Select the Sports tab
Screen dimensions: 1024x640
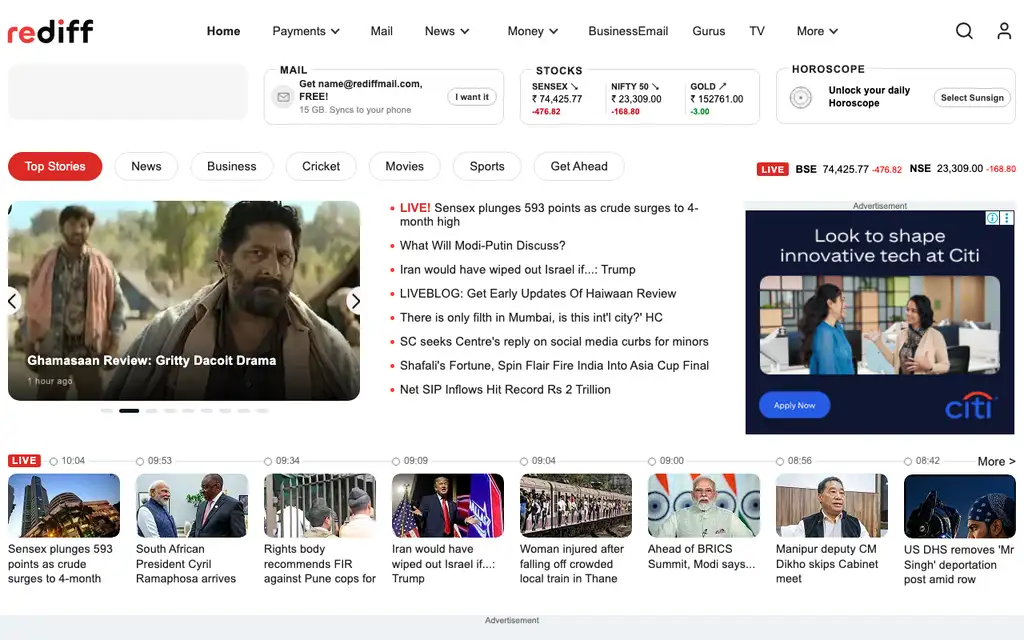click(x=487, y=167)
